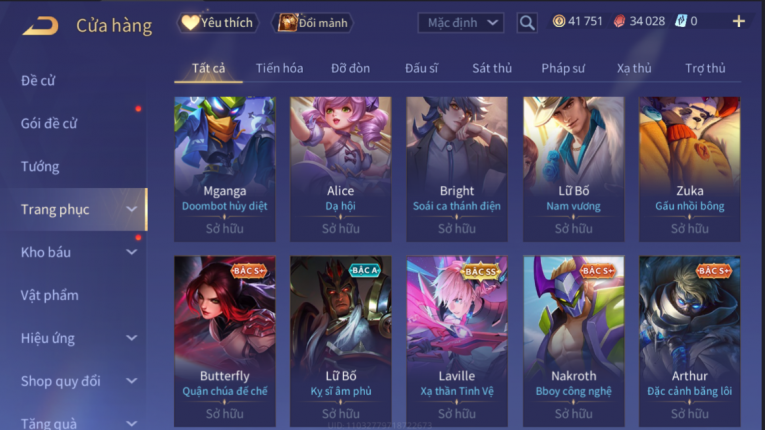The height and width of the screenshot is (430, 765).
Task: Click the gold coin balance icon
Action: click(x=559, y=21)
